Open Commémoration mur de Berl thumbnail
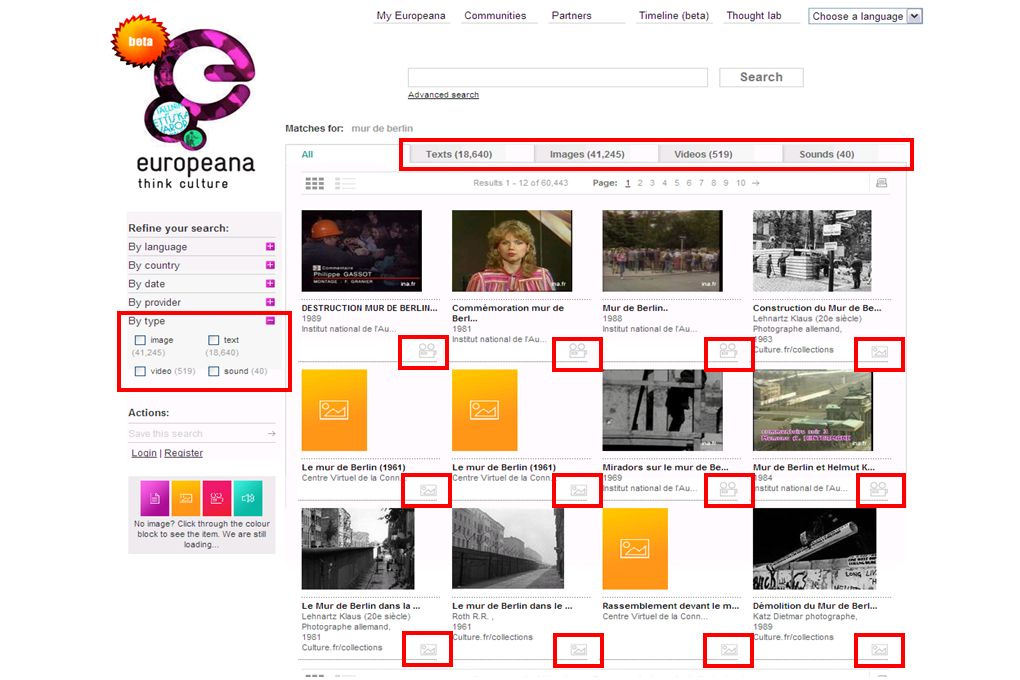The height and width of the screenshot is (680, 1020). (512, 251)
